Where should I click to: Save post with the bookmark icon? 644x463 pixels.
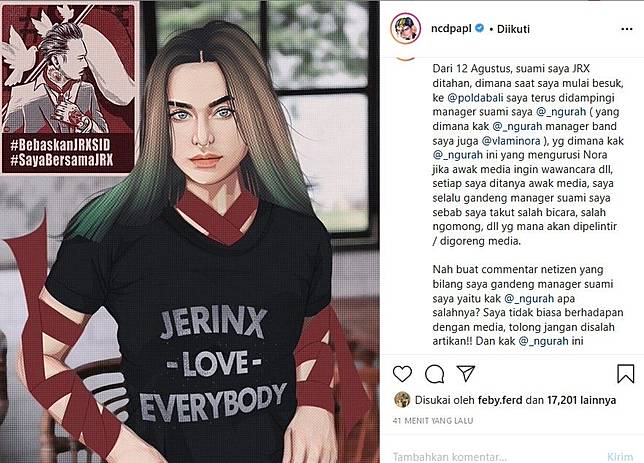click(626, 373)
